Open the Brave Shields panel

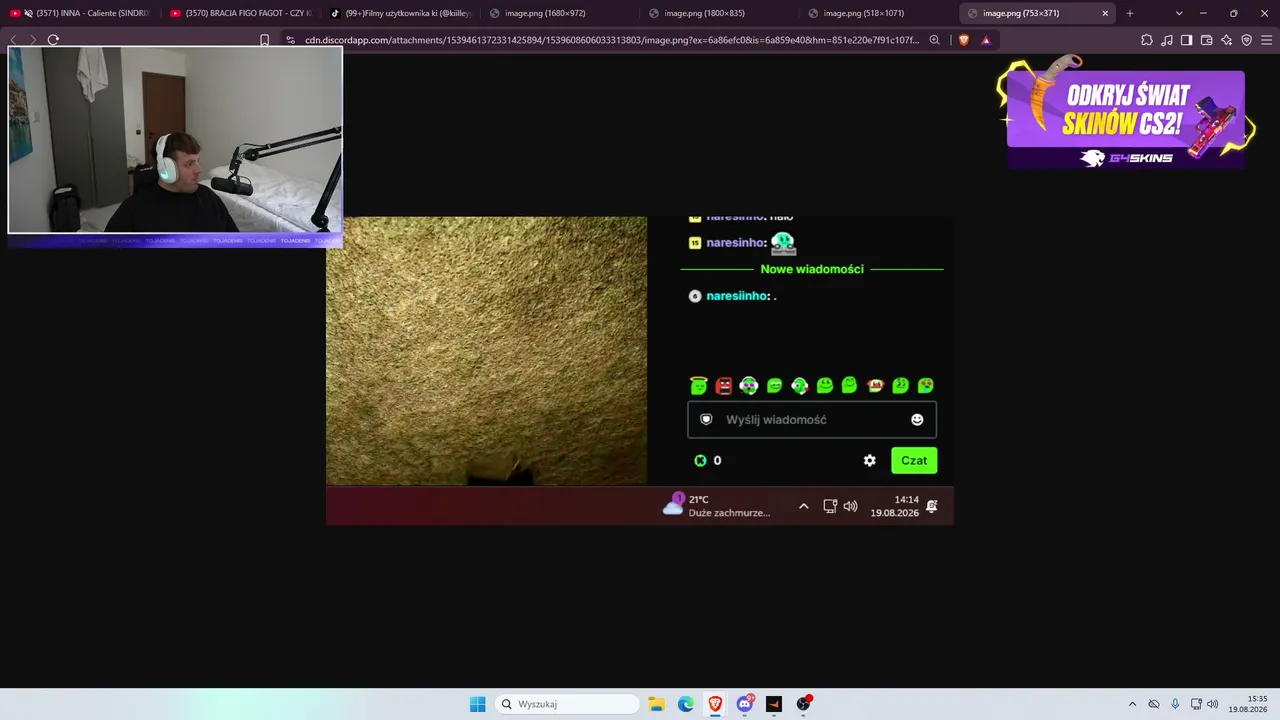964,40
